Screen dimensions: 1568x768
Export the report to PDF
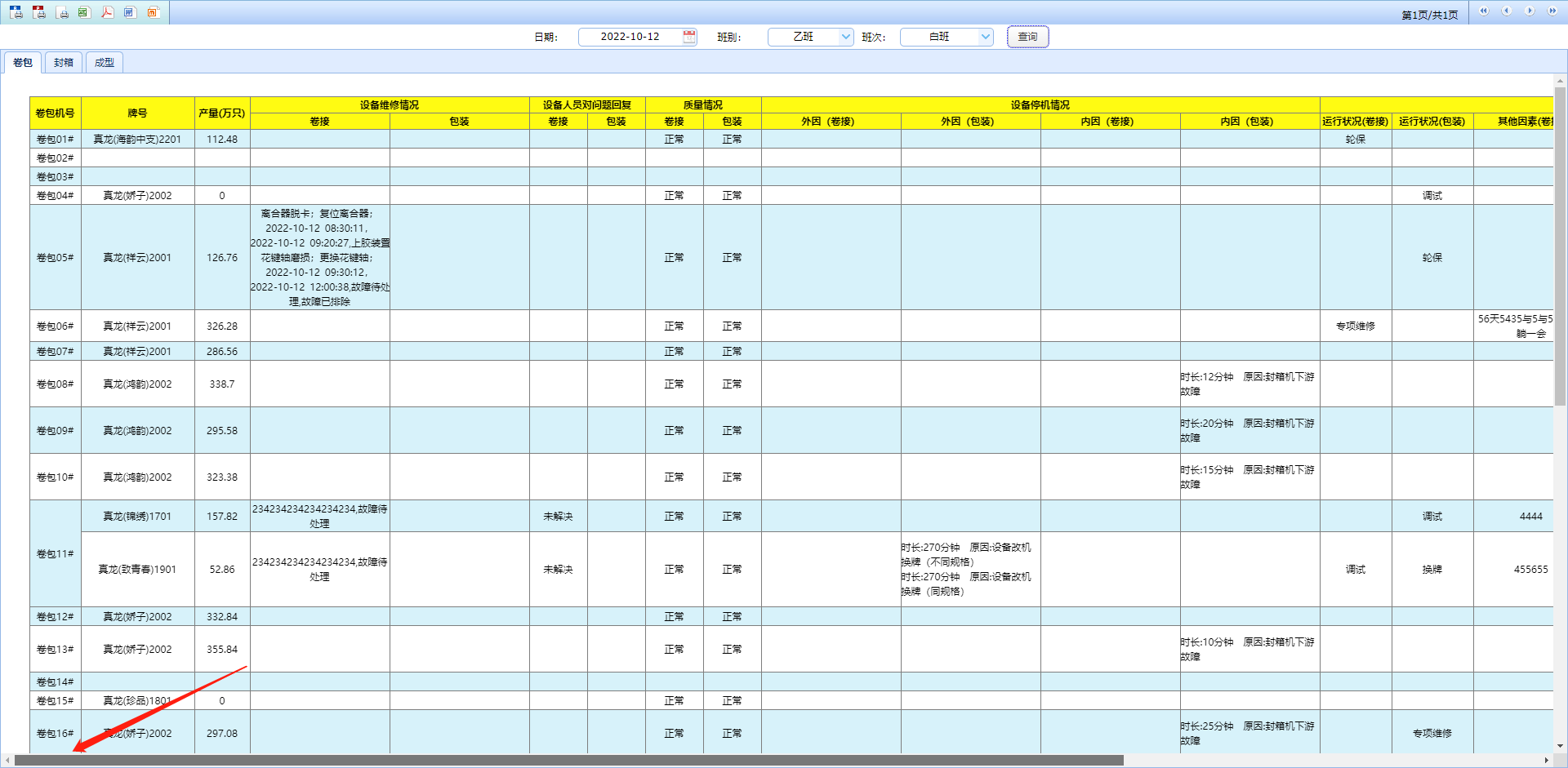pos(107,12)
